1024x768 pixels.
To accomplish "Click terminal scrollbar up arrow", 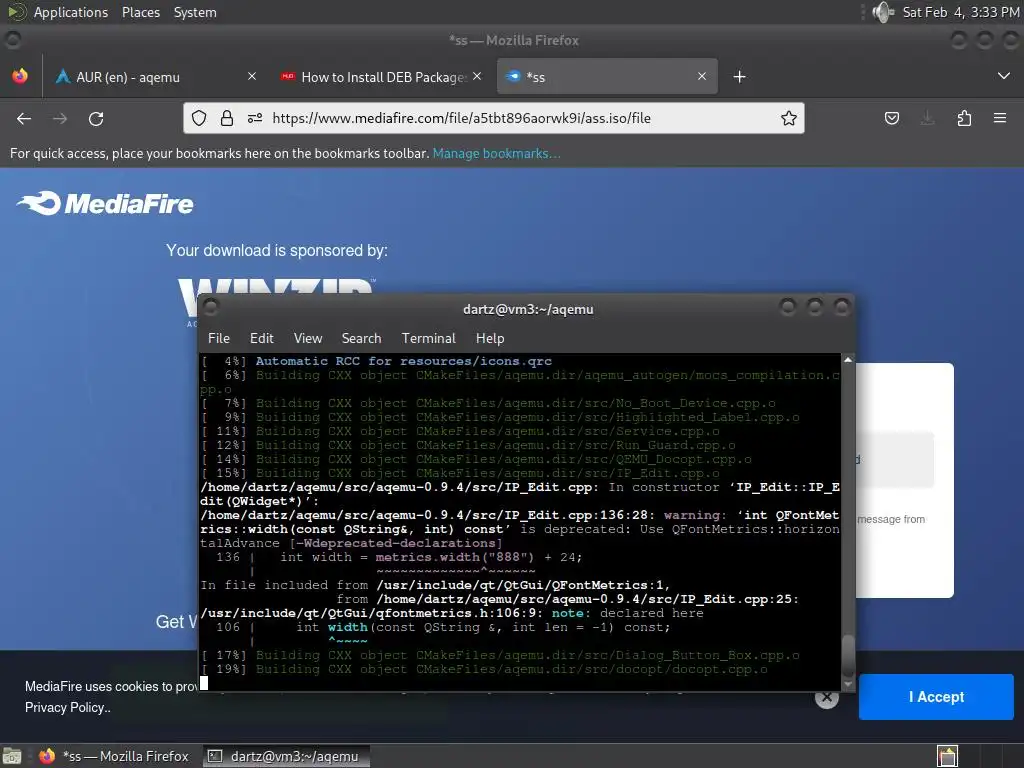I will (848, 360).
